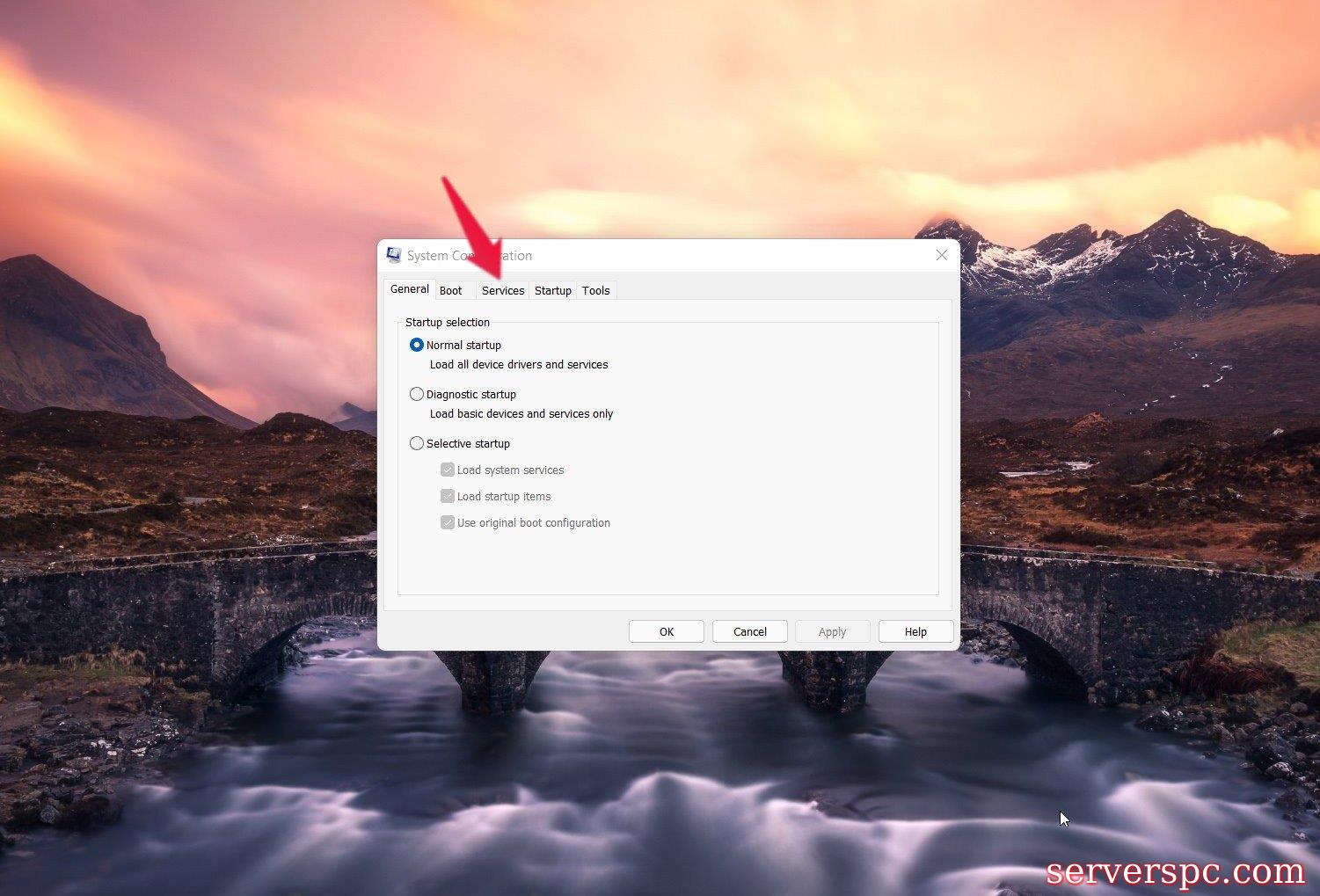Image resolution: width=1320 pixels, height=896 pixels.
Task: Click the "Load basic devices and services only" text
Action: pos(521,414)
